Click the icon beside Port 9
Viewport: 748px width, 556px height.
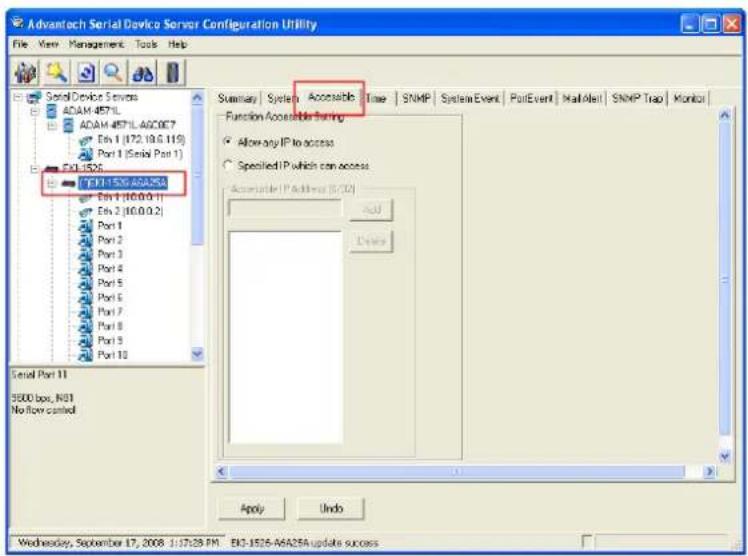click(85, 340)
